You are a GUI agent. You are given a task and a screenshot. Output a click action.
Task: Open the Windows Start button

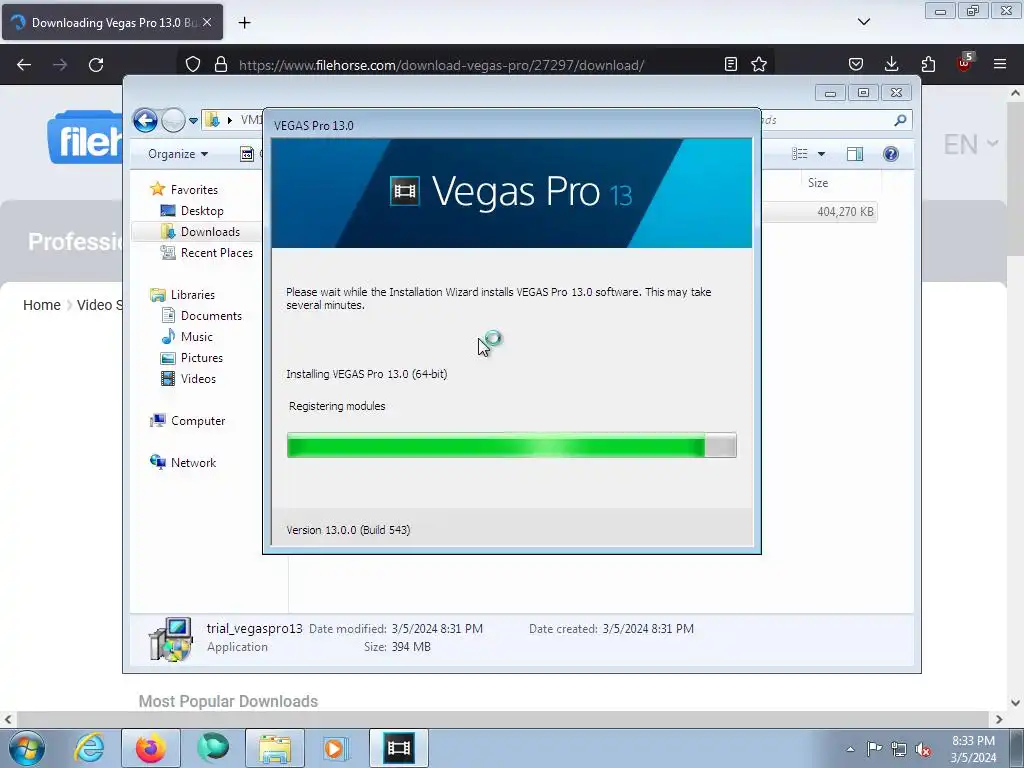point(26,748)
